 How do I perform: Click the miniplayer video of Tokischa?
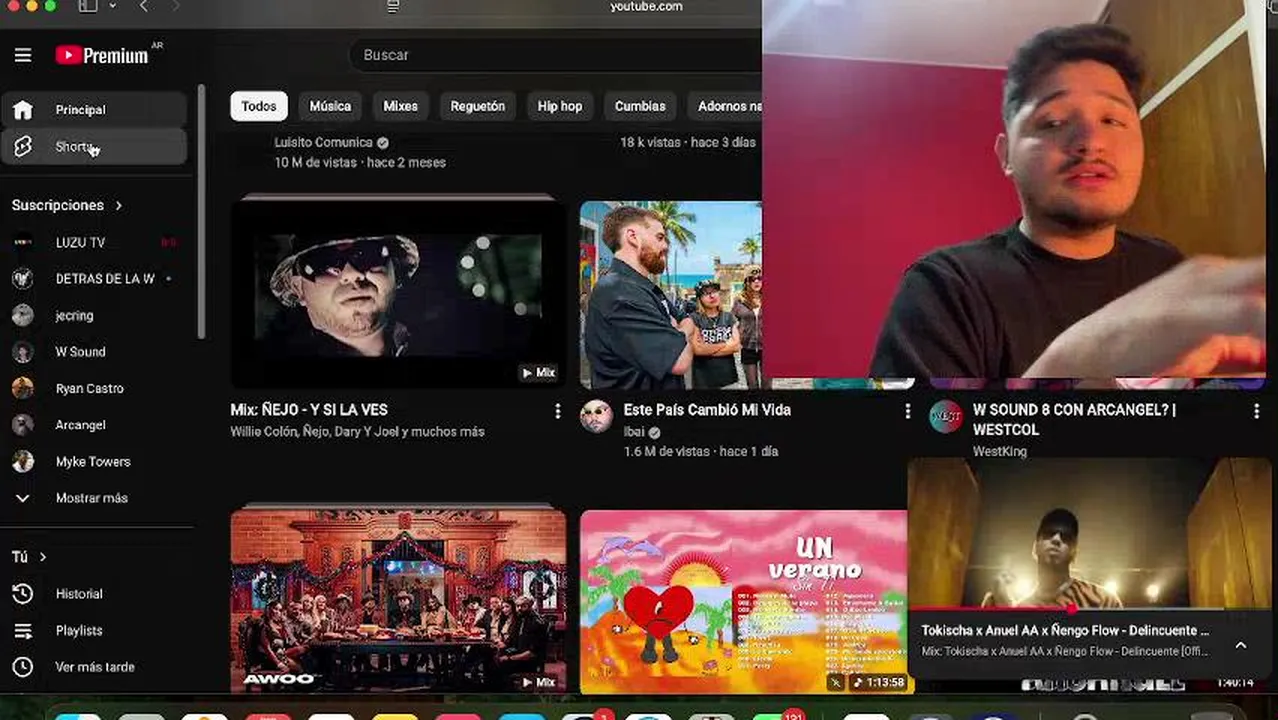click(1089, 533)
